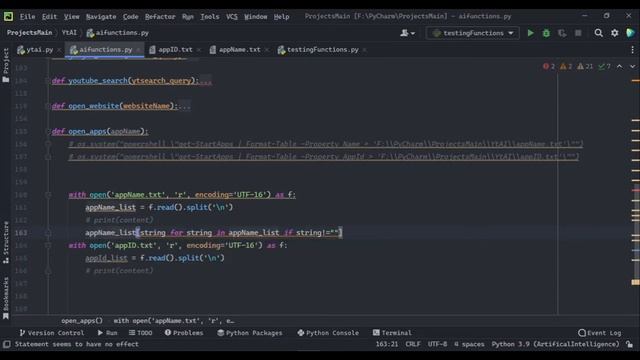Click line and column indicator 163:21
The image size is (640, 360).
[387, 344]
